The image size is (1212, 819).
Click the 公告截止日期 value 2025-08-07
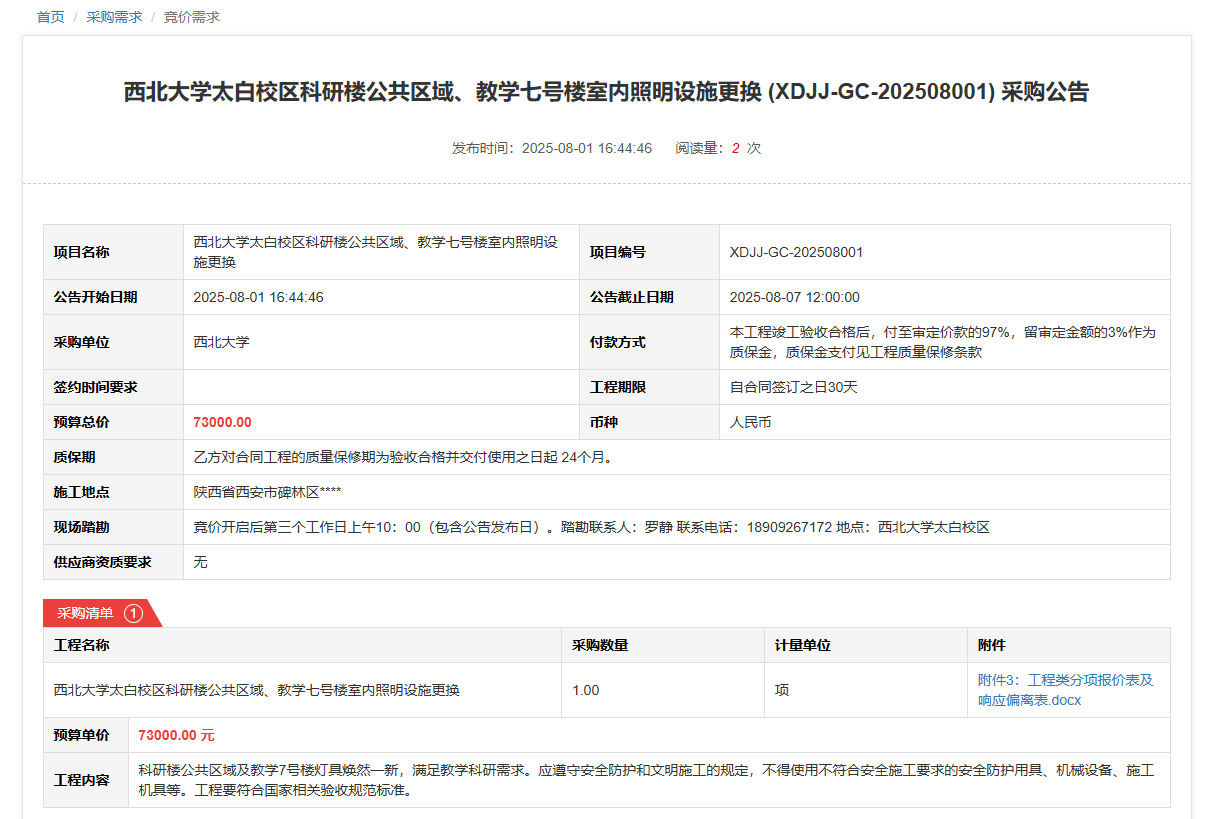point(794,297)
